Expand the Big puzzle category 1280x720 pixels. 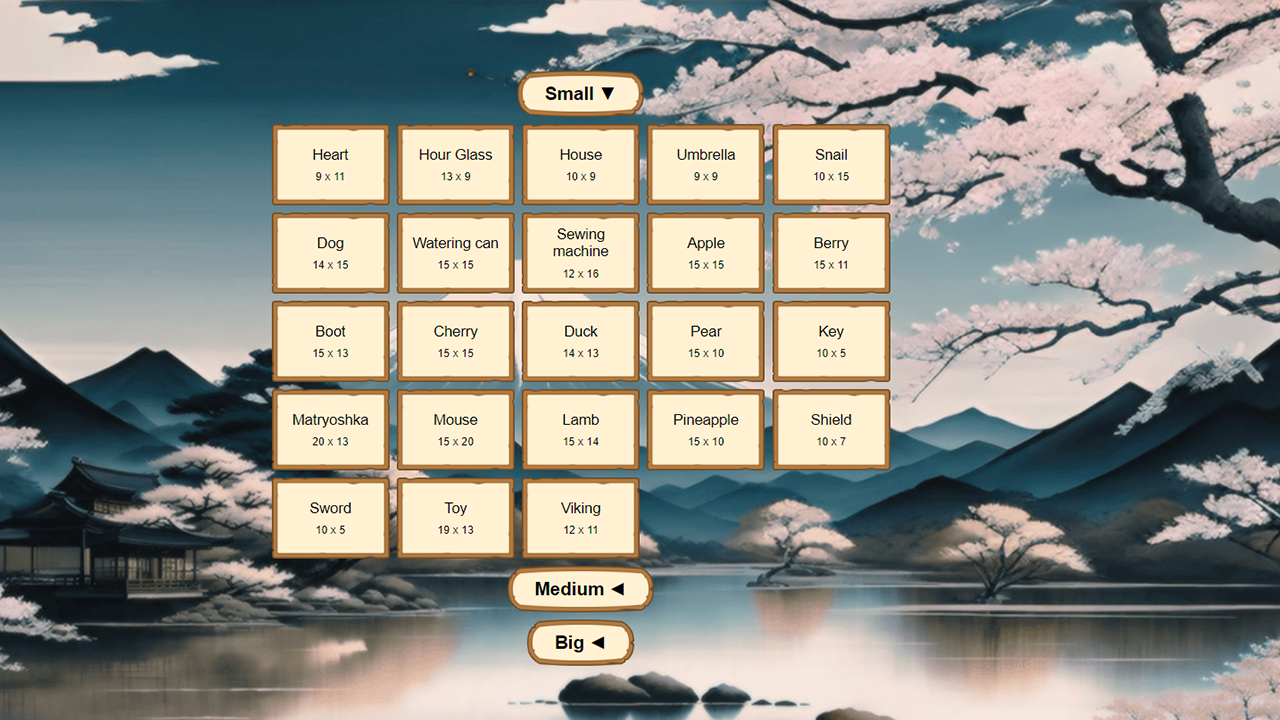pos(580,642)
